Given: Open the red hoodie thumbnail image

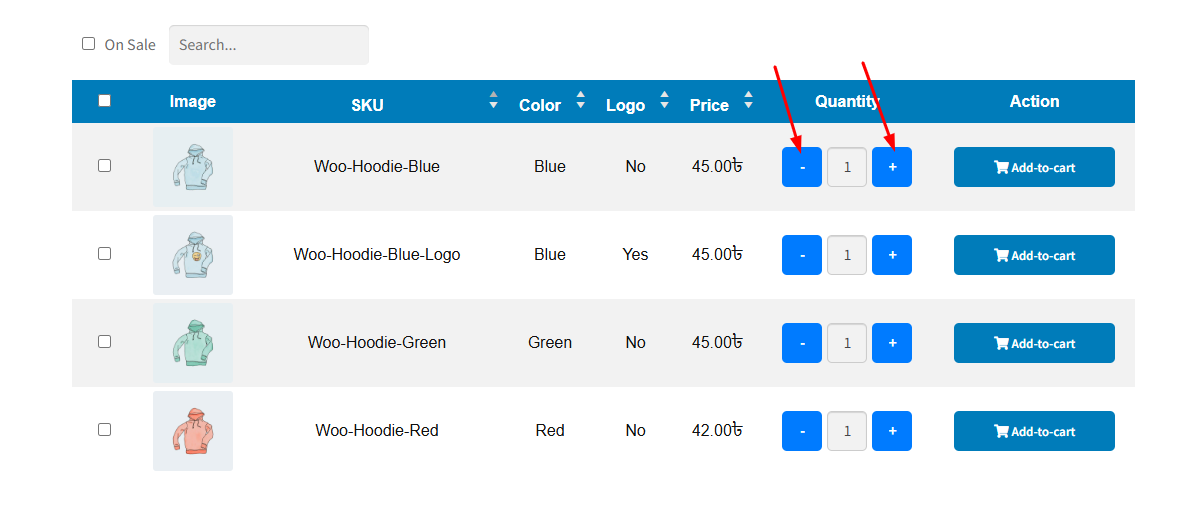Looking at the screenshot, I should pos(193,431).
